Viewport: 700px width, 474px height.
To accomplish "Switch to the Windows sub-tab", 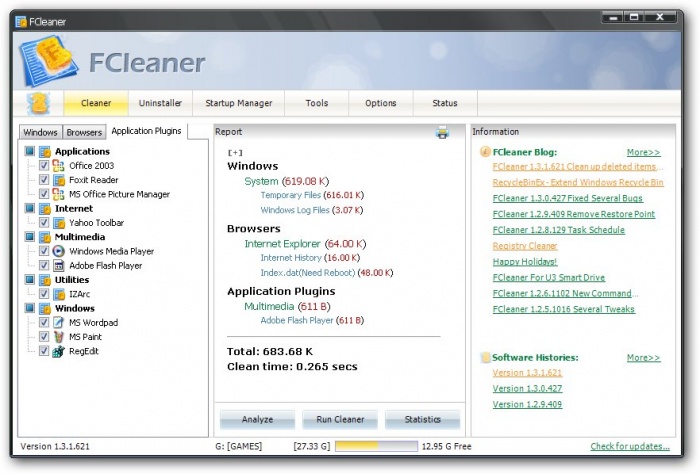I will tap(41, 133).
